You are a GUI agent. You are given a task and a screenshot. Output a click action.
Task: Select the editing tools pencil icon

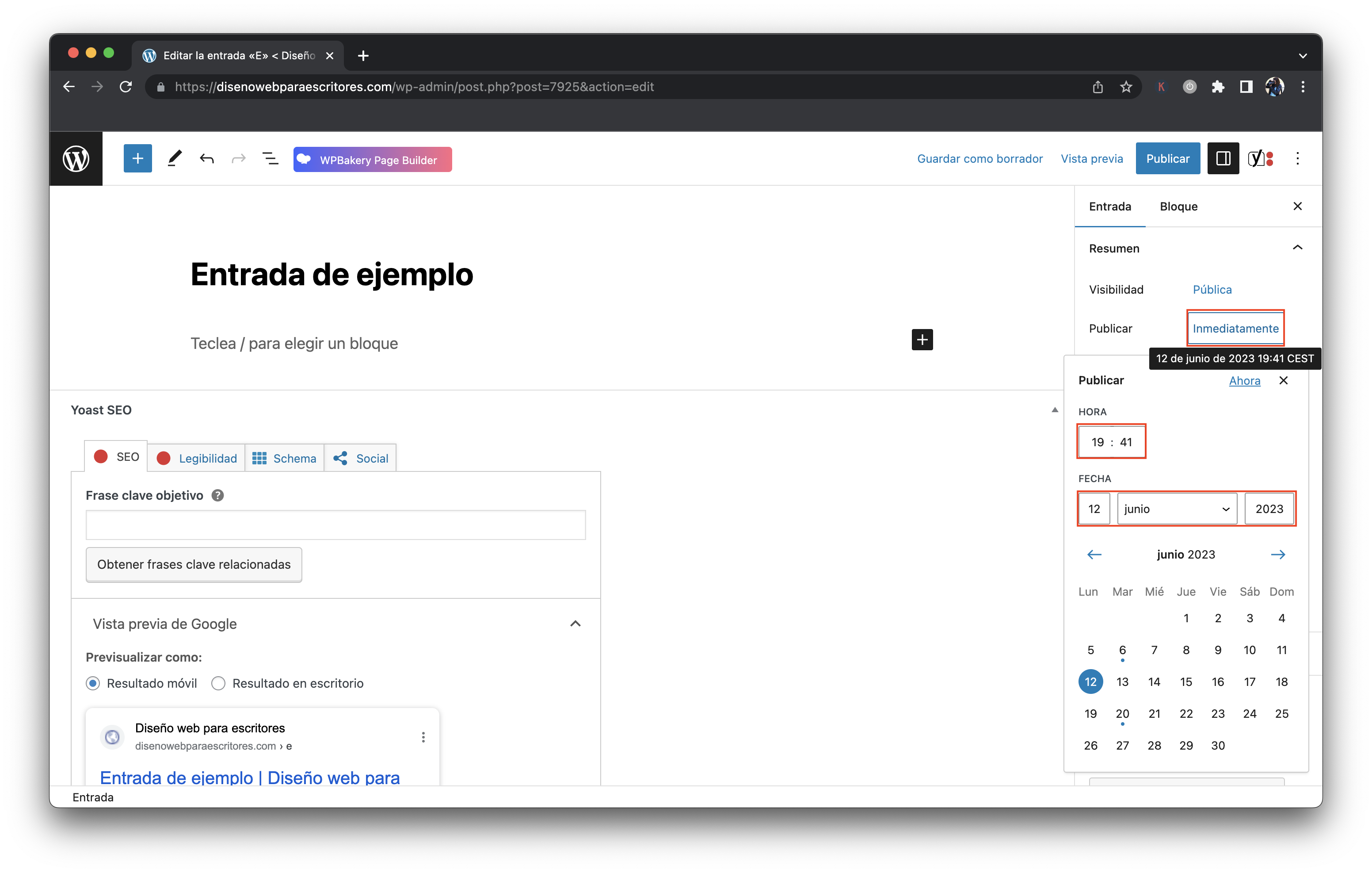pyautogui.click(x=174, y=158)
